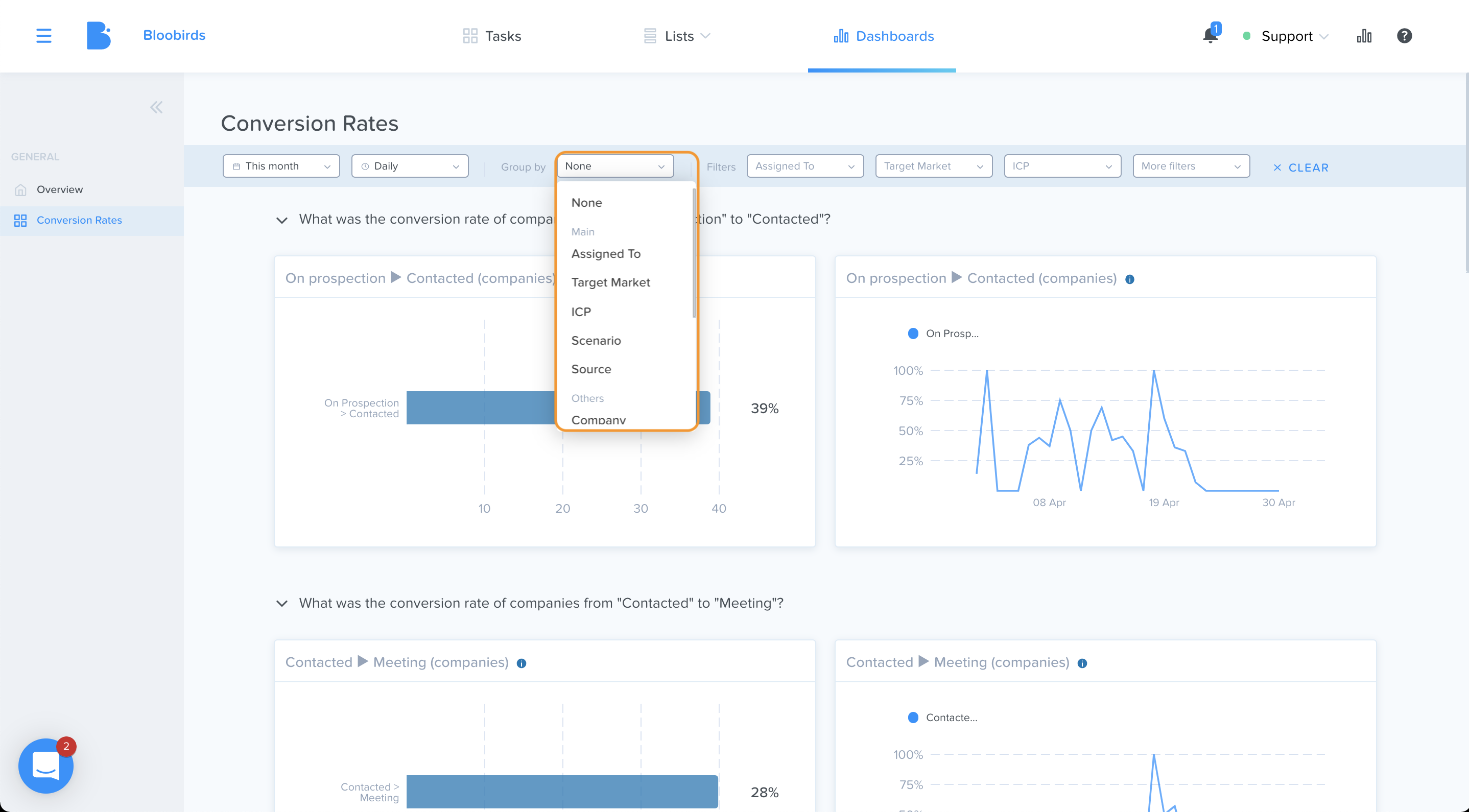Click the 39% conversion value

[x=764, y=408]
